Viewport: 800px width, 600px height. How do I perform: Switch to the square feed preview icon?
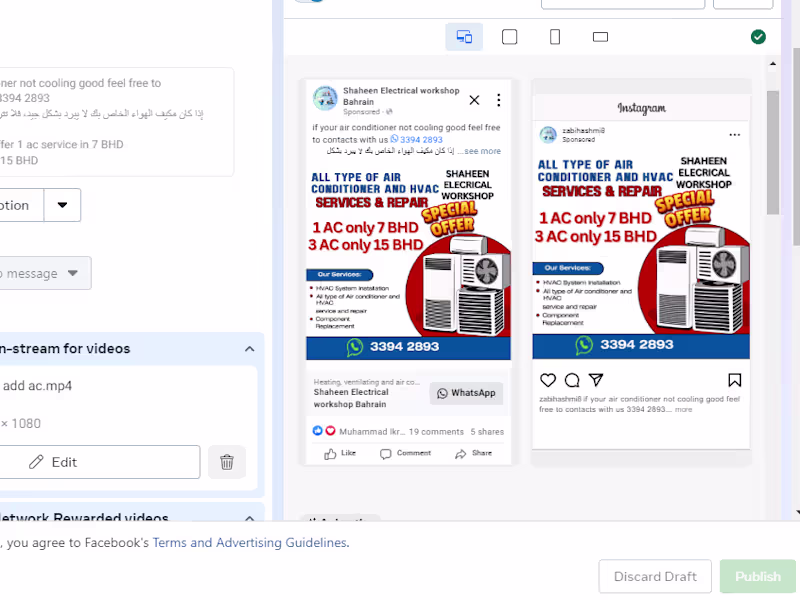[x=509, y=37]
